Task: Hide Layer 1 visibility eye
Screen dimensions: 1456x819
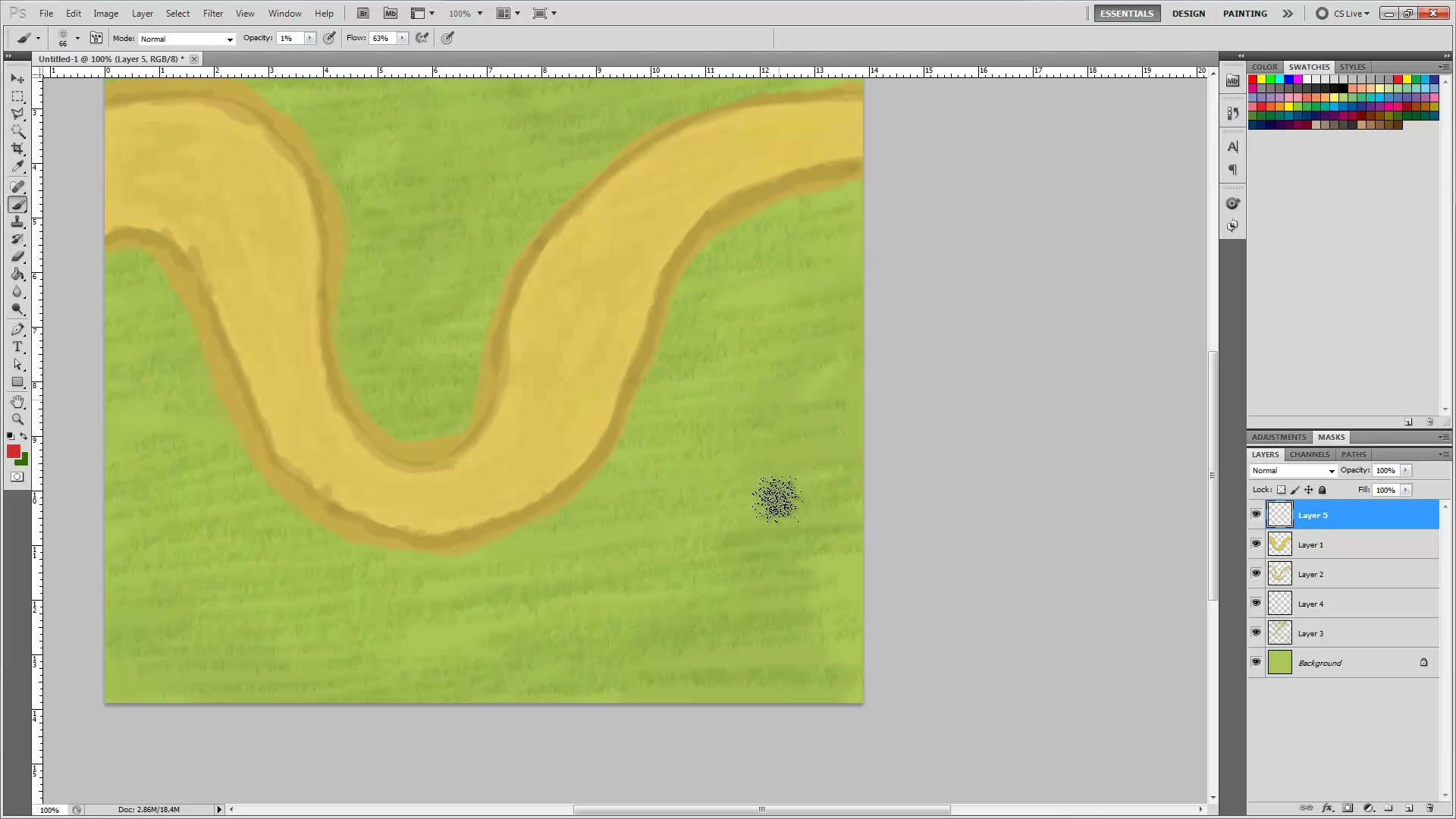Action: tap(1256, 544)
